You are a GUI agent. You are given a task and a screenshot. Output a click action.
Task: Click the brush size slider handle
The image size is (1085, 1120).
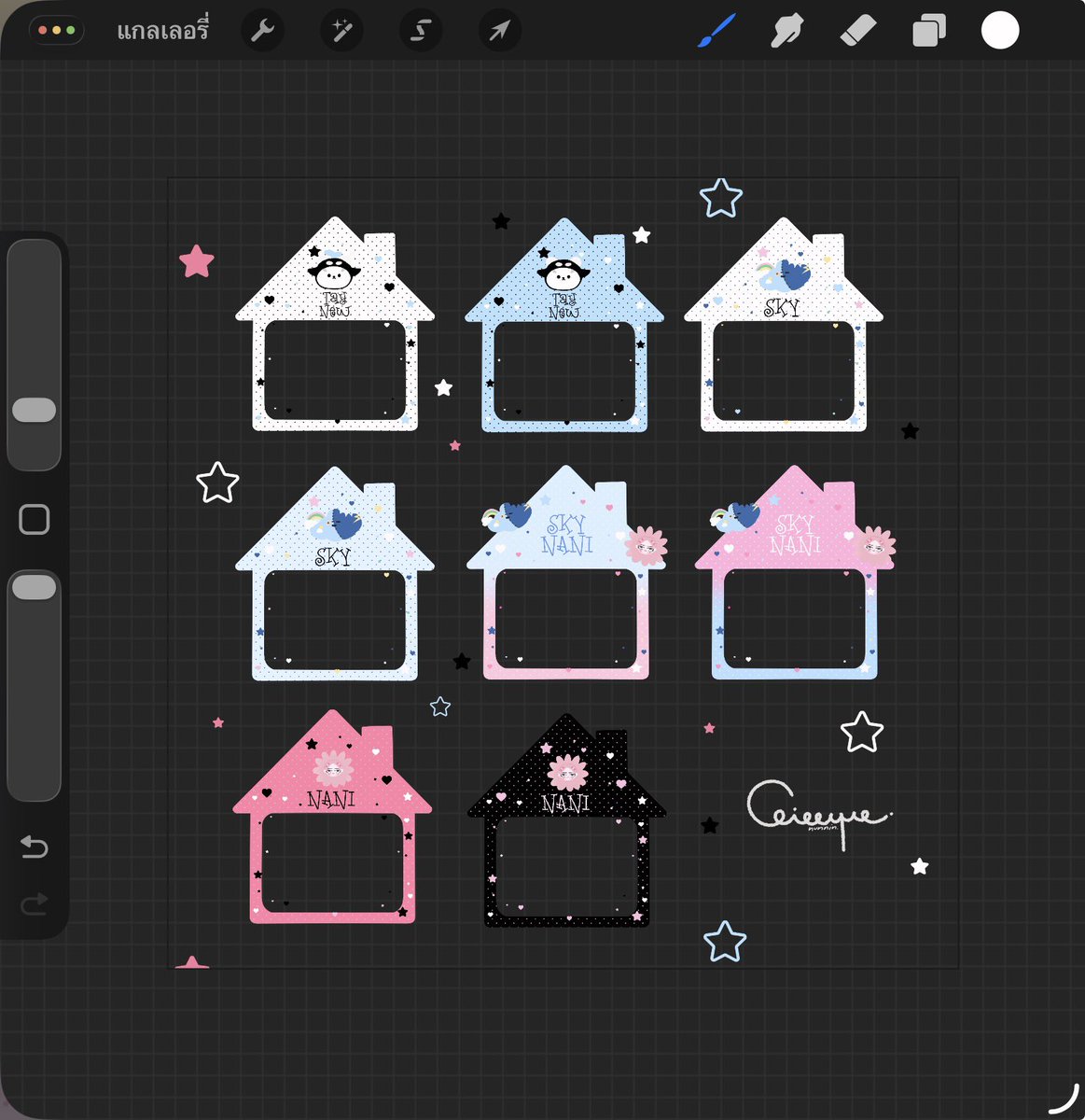35,410
